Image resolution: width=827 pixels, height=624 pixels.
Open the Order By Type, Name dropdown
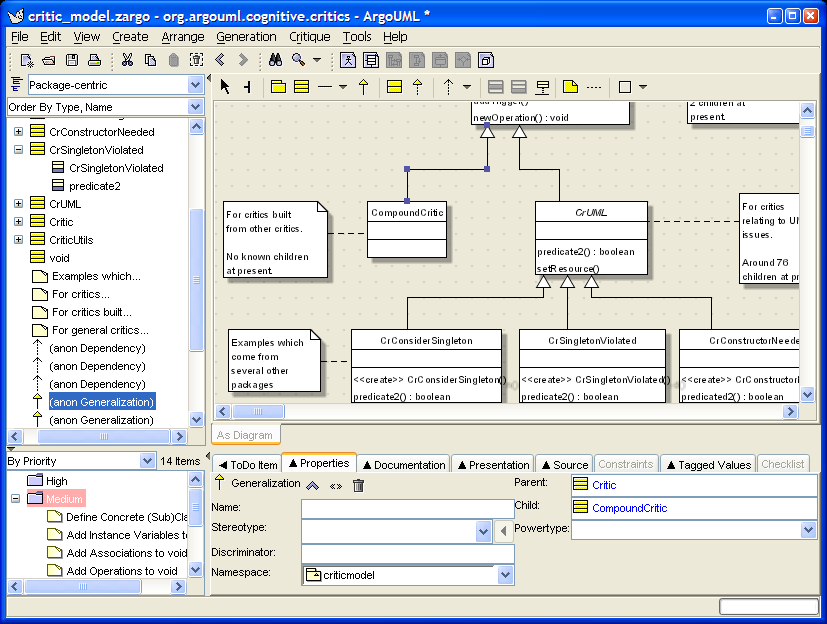coord(195,107)
